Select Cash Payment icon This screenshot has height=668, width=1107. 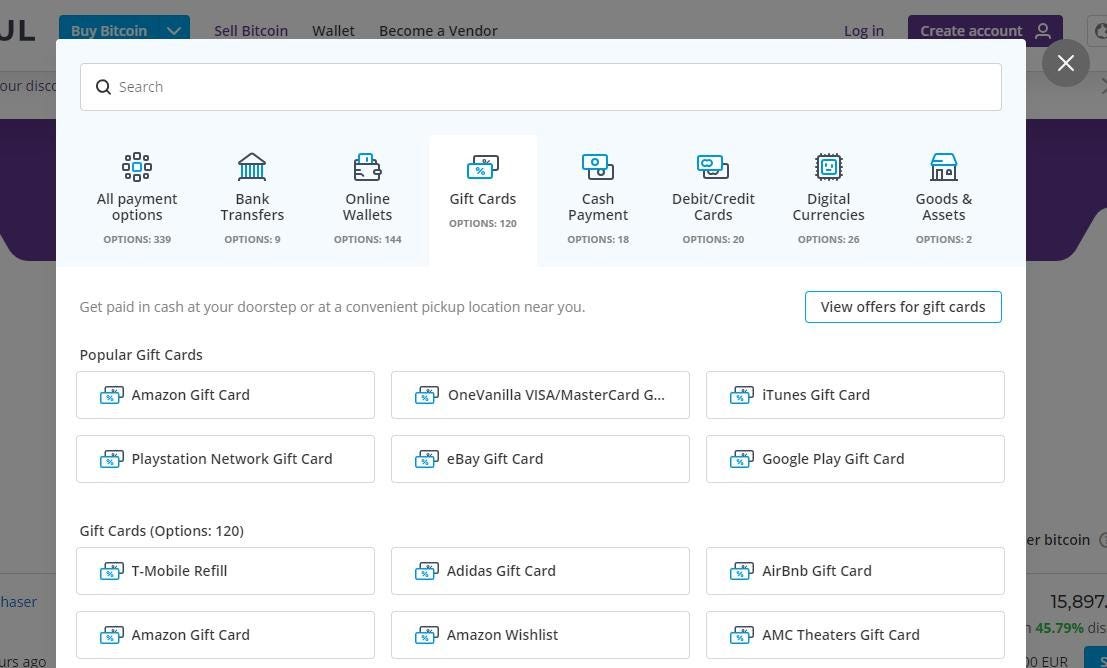point(598,167)
